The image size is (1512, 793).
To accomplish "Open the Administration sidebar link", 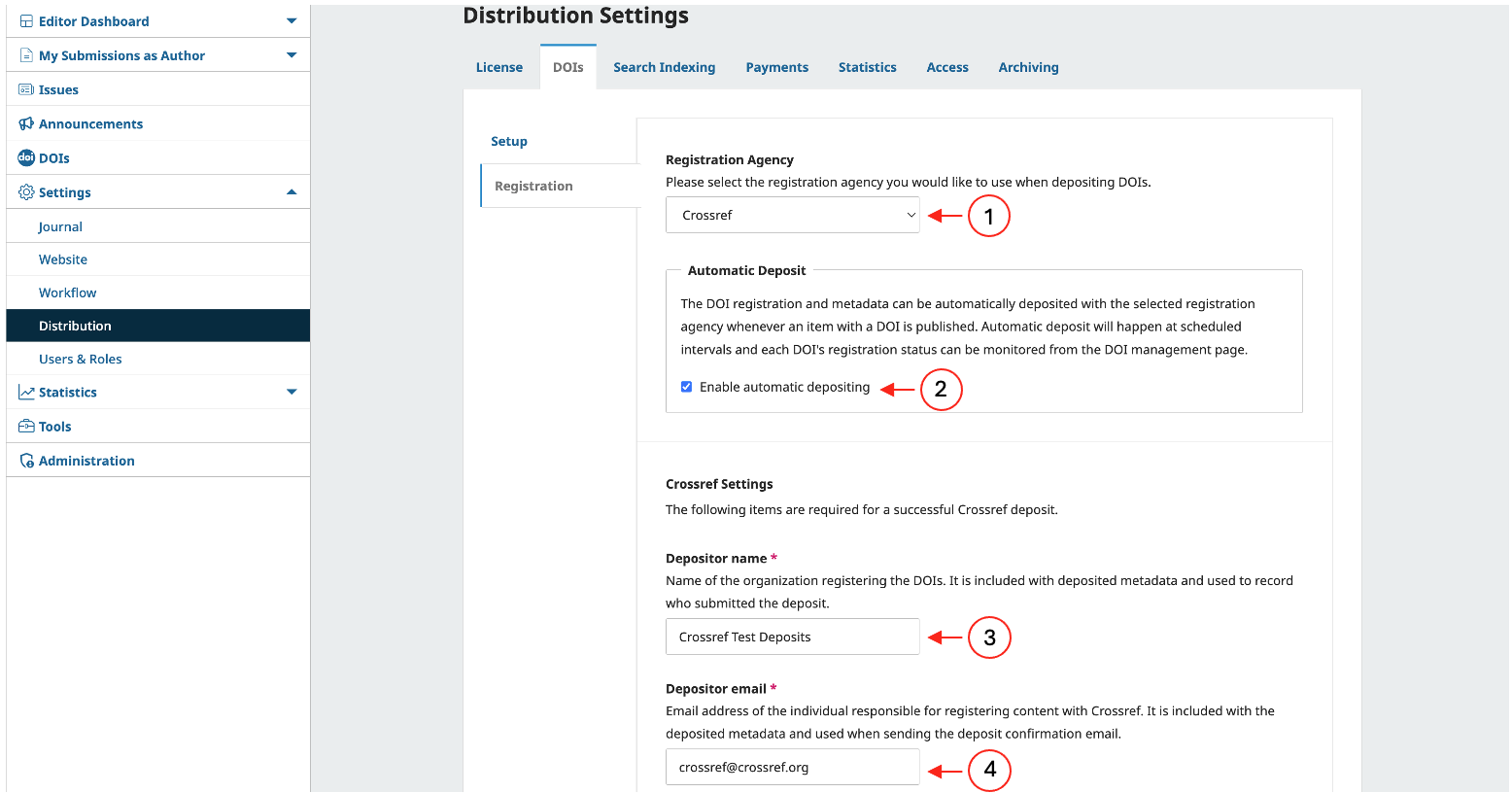I will 86,461.
